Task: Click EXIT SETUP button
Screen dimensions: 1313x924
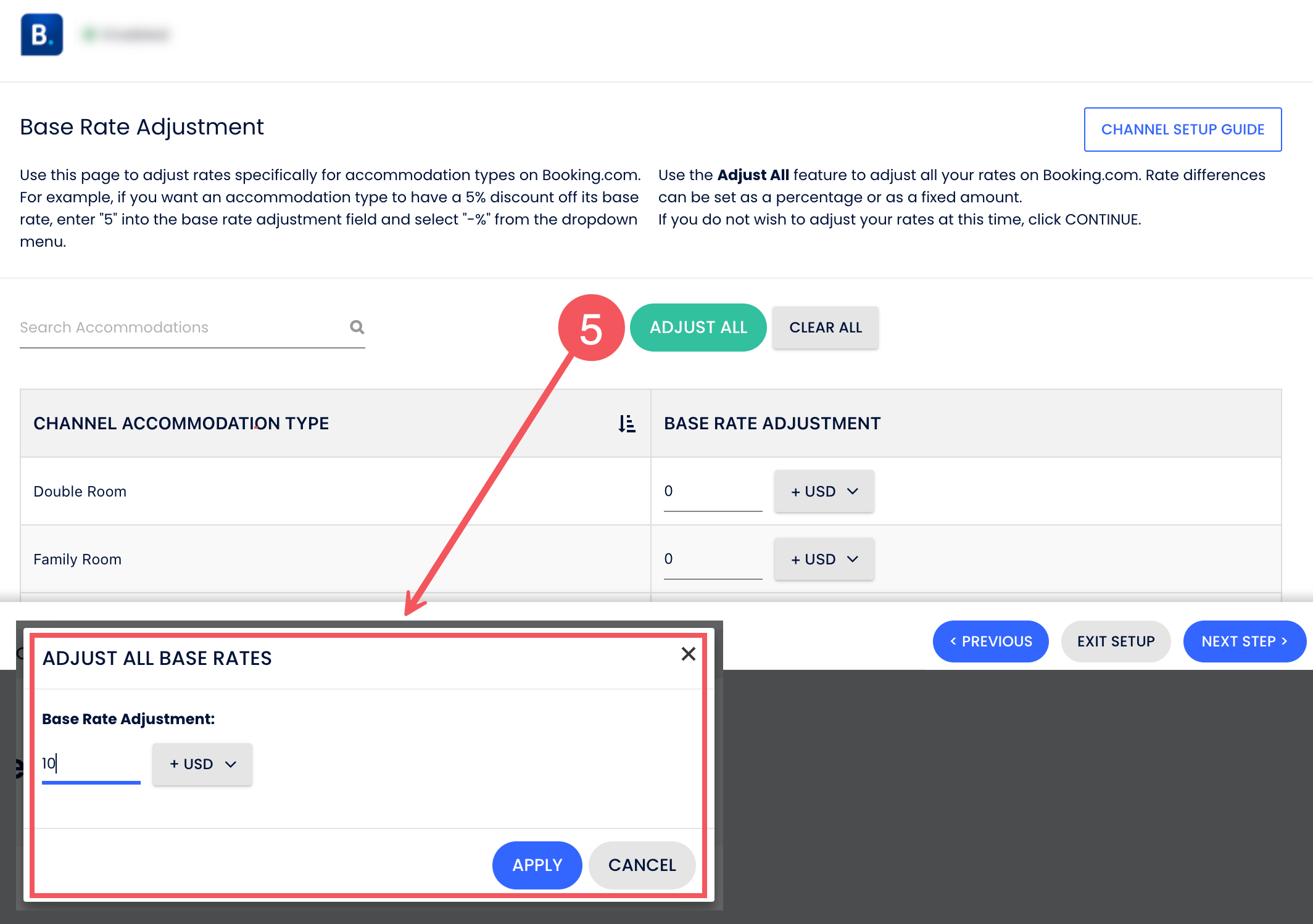Action: [x=1116, y=641]
